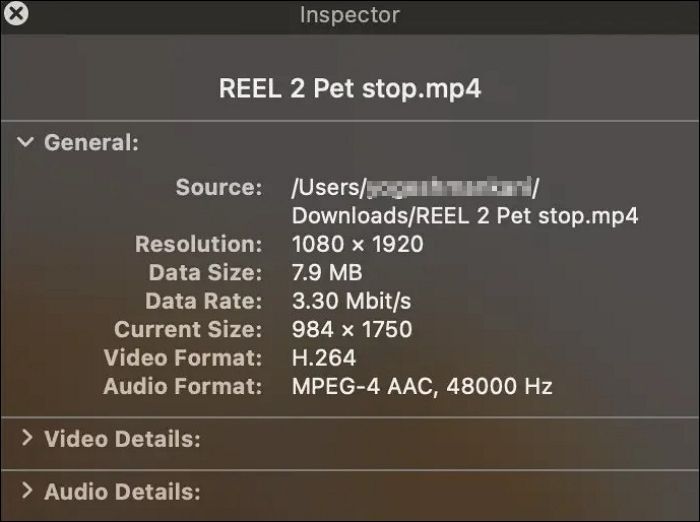Click the Source label
The image size is (700, 522).
pyautogui.click(x=218, y=187)
